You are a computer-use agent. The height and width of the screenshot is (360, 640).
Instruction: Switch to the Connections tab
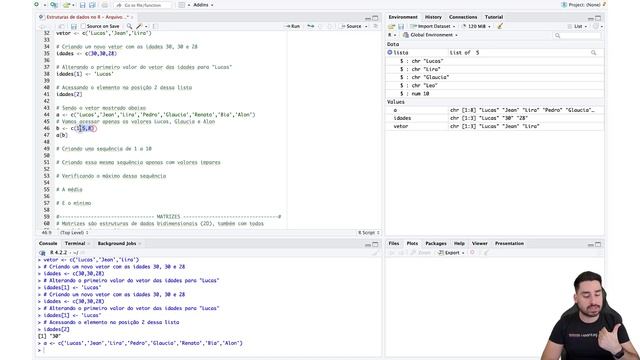point(463,17)
